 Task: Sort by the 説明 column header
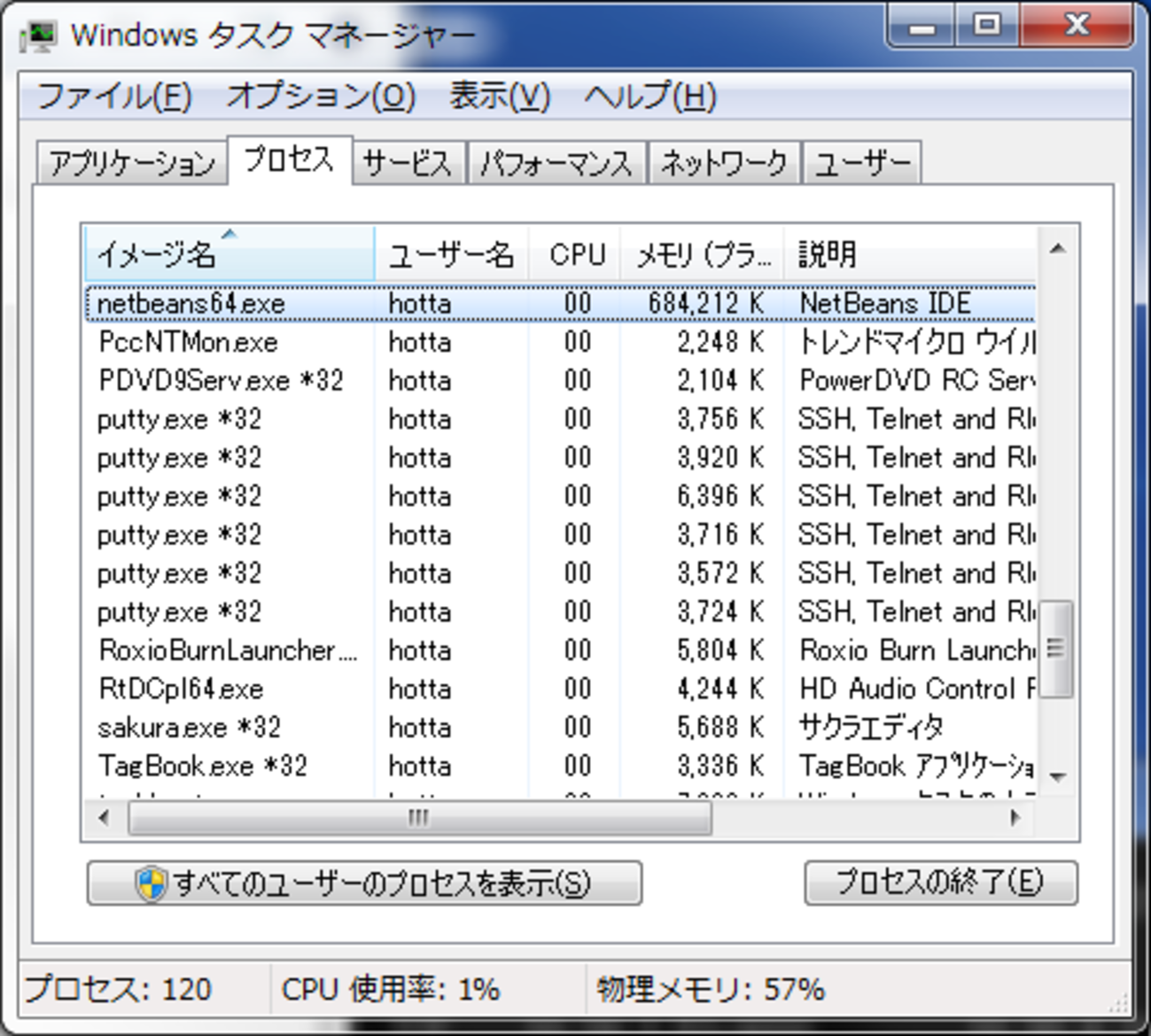tap(910, 254)
